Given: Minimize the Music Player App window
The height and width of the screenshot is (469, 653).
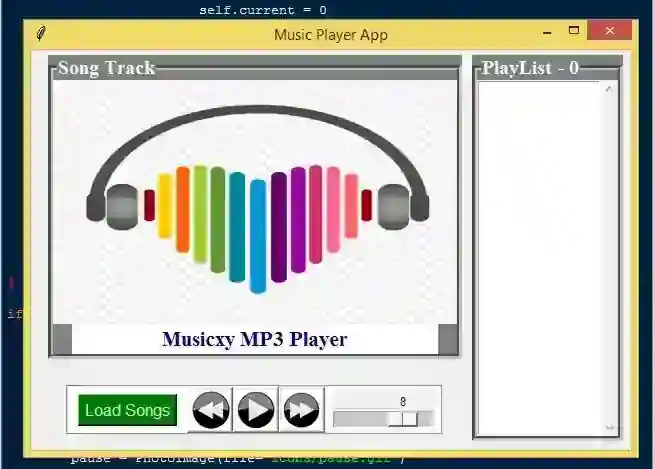Looking at the screenshot, I should (x=547, y=32).
